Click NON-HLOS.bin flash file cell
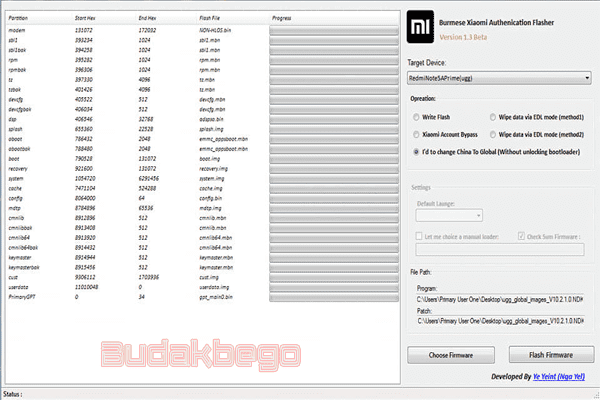 point(215,30)
